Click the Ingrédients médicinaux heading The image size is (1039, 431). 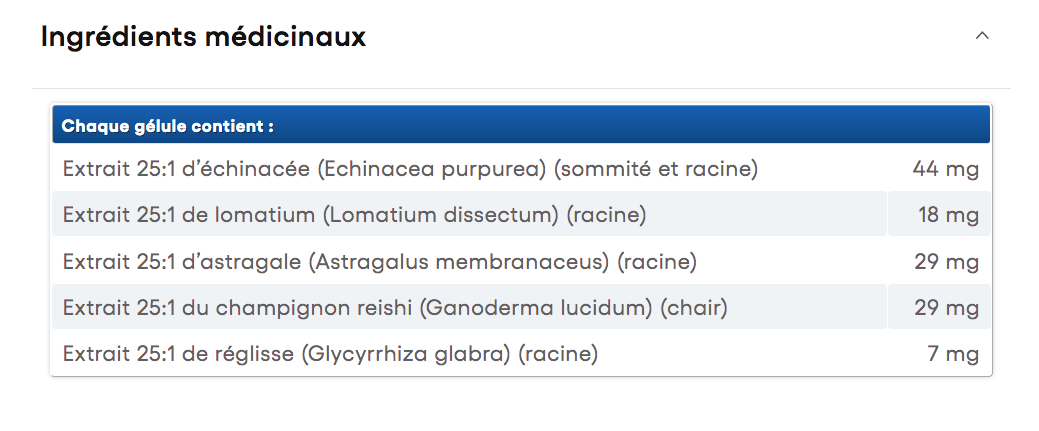203,37
